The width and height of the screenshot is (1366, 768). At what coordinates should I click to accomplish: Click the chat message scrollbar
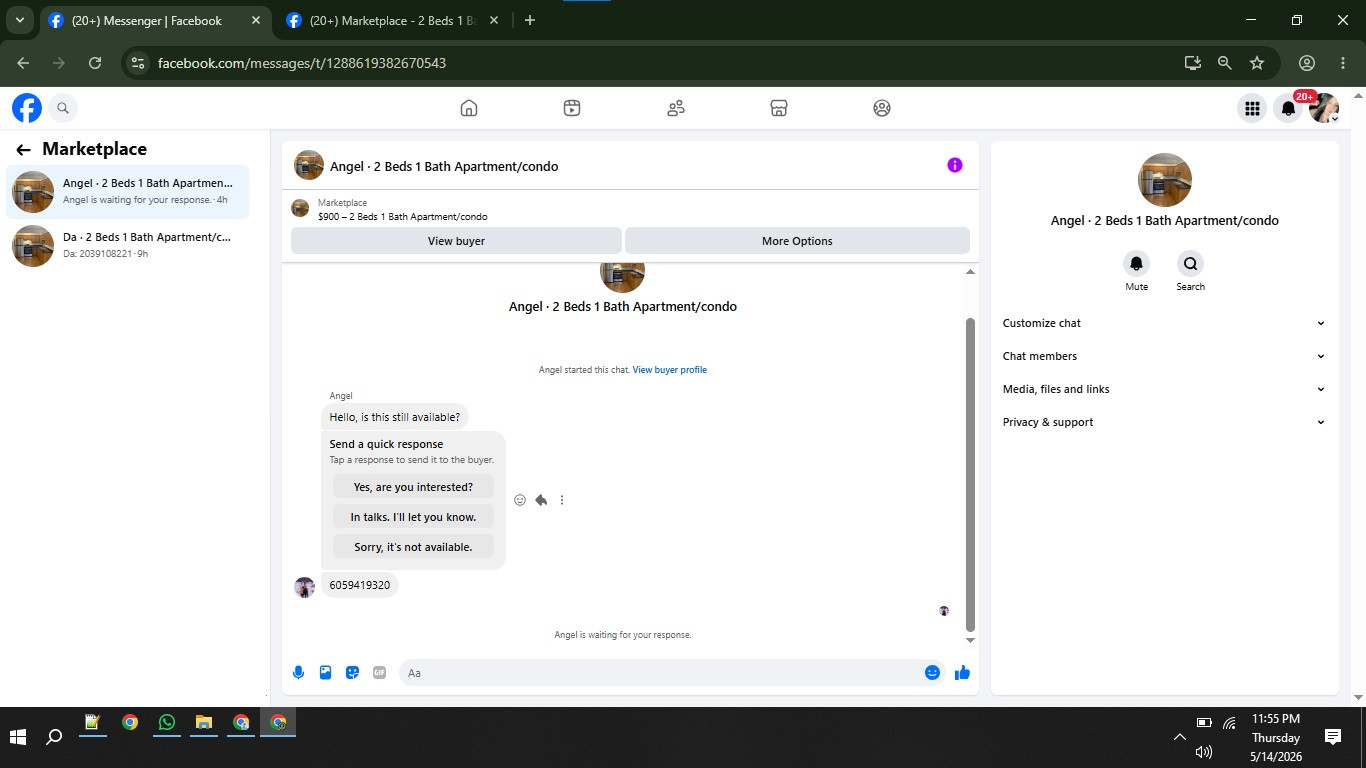[970, 475]
